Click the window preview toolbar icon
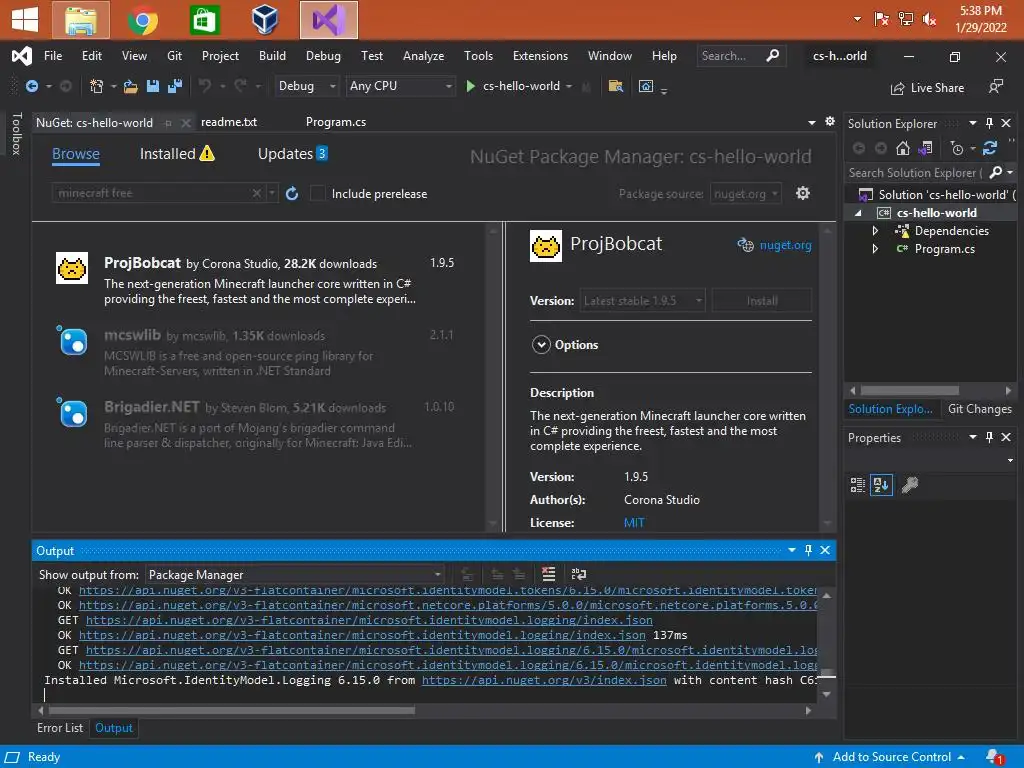Screen dimensions: 1024x768 tap(646, 86)
